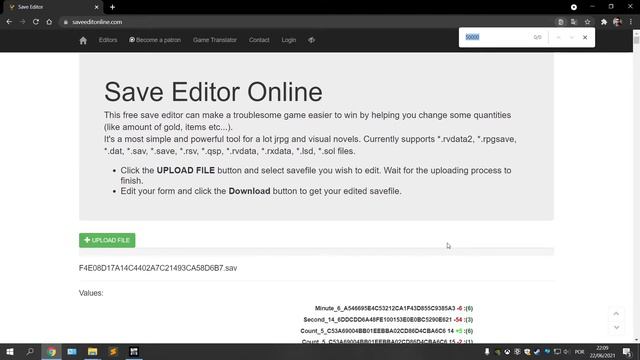This screenshot has width=640, height=360.
Task: Click the volume icon in system tray
Action: tap(567, 352)
